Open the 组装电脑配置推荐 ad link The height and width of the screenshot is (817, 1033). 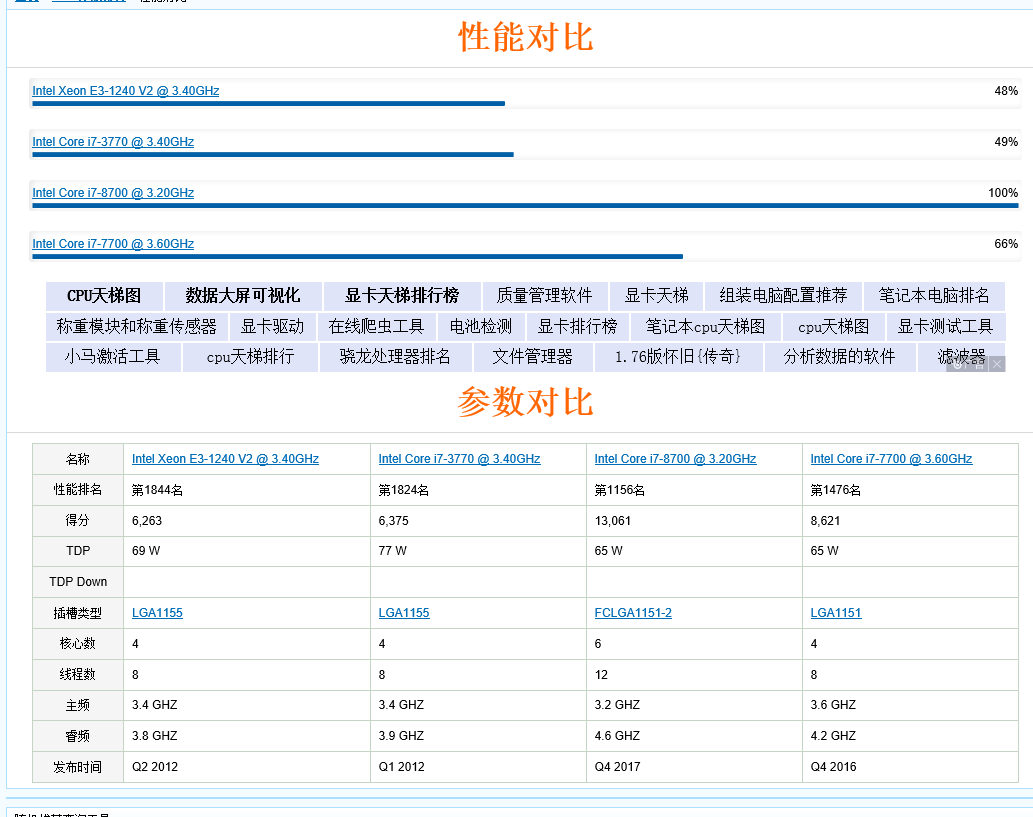(783, 296)
